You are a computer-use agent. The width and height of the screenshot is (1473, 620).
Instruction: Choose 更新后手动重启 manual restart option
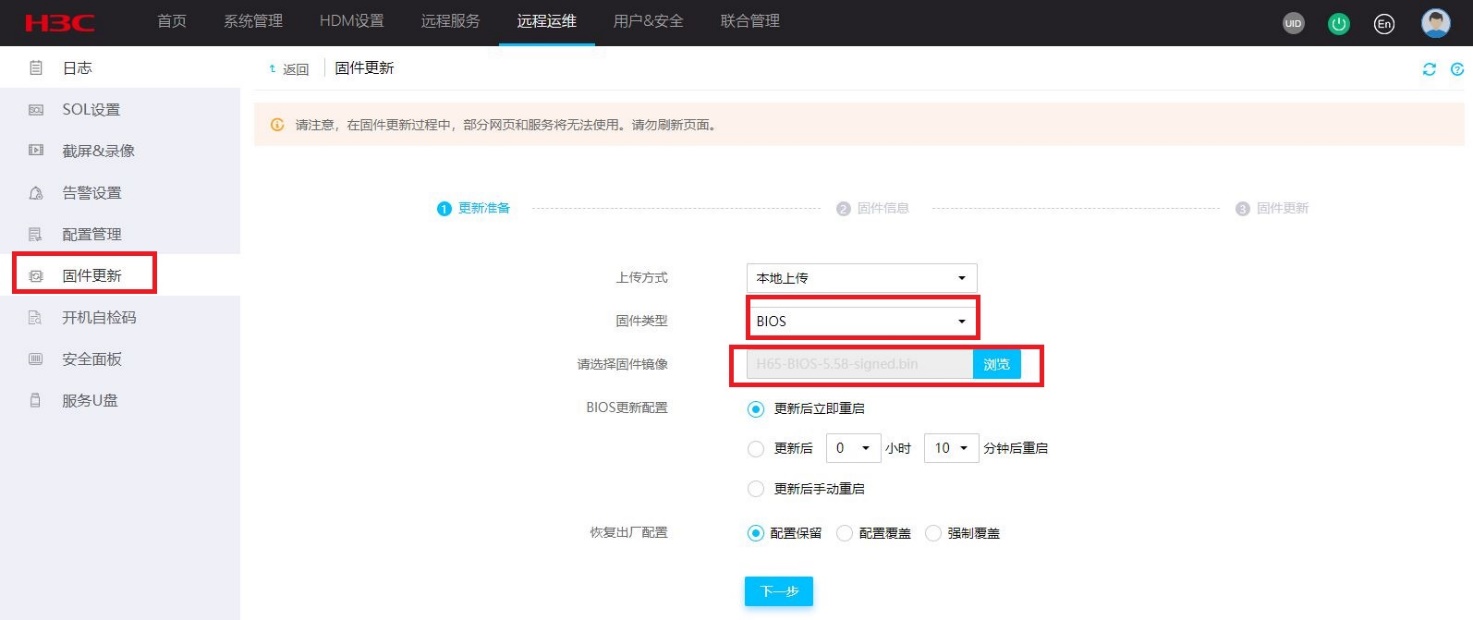[x=757, y=488]
